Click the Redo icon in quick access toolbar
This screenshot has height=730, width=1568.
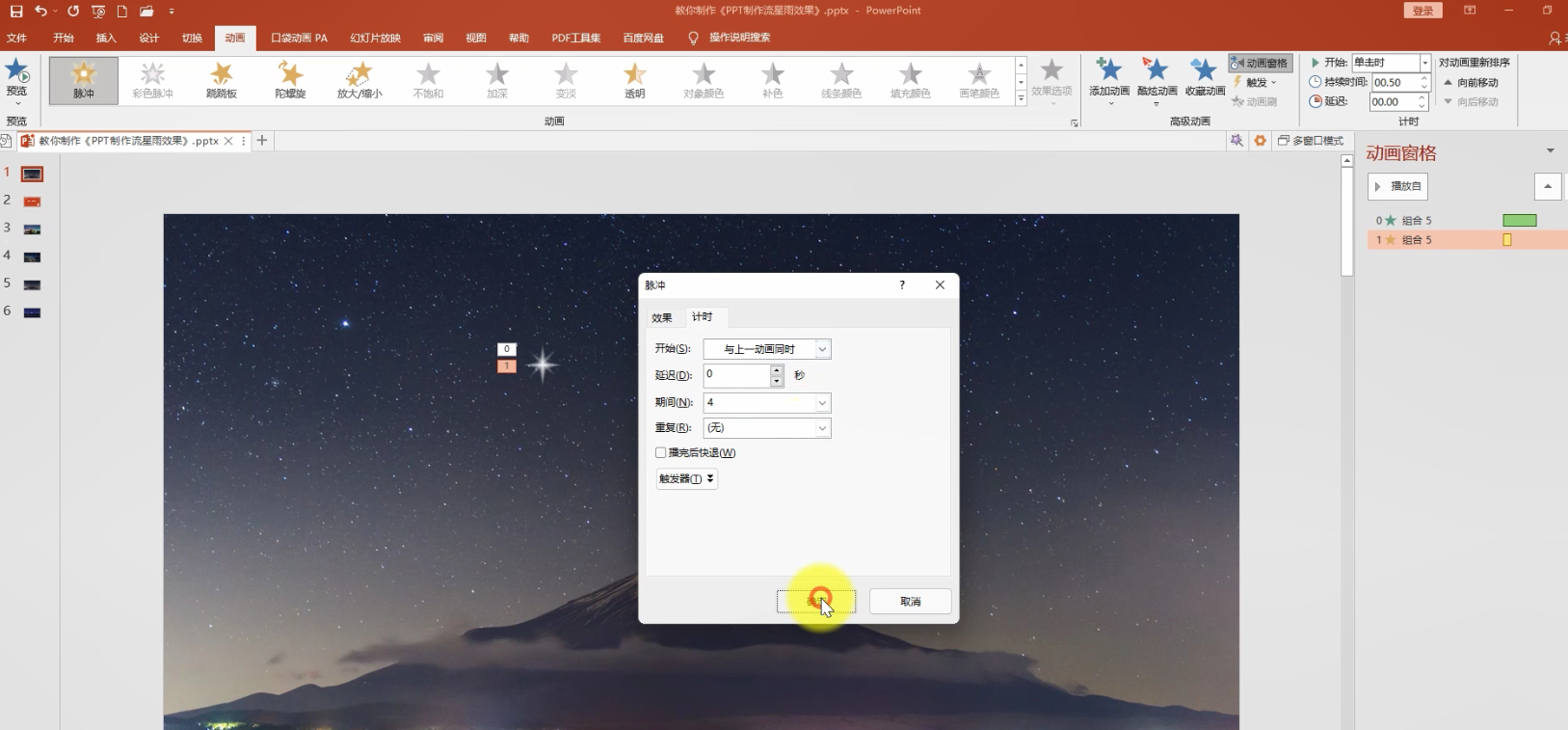tap(73, 11)
